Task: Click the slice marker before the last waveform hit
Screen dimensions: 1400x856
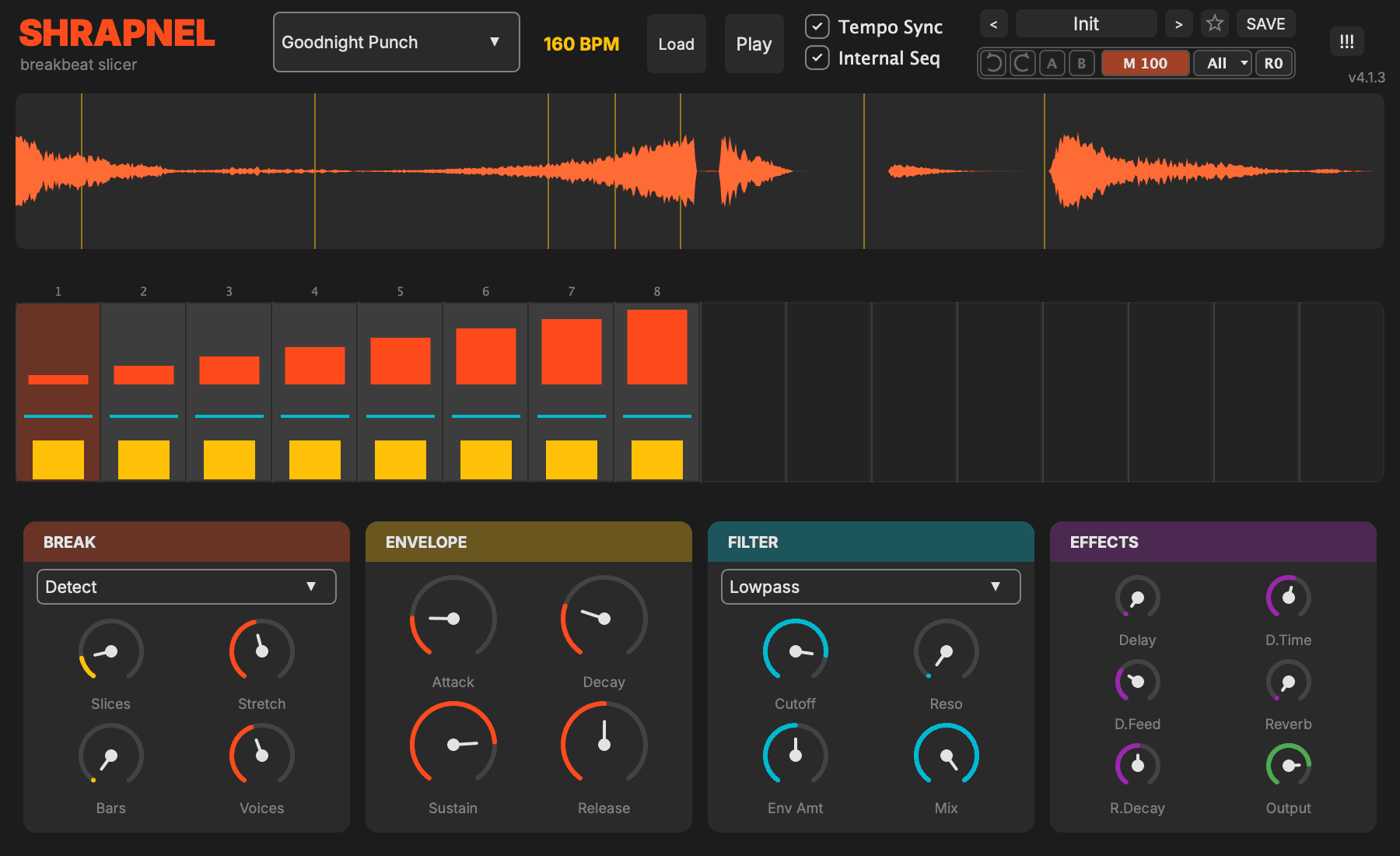Action: (x=1045, y=171)
